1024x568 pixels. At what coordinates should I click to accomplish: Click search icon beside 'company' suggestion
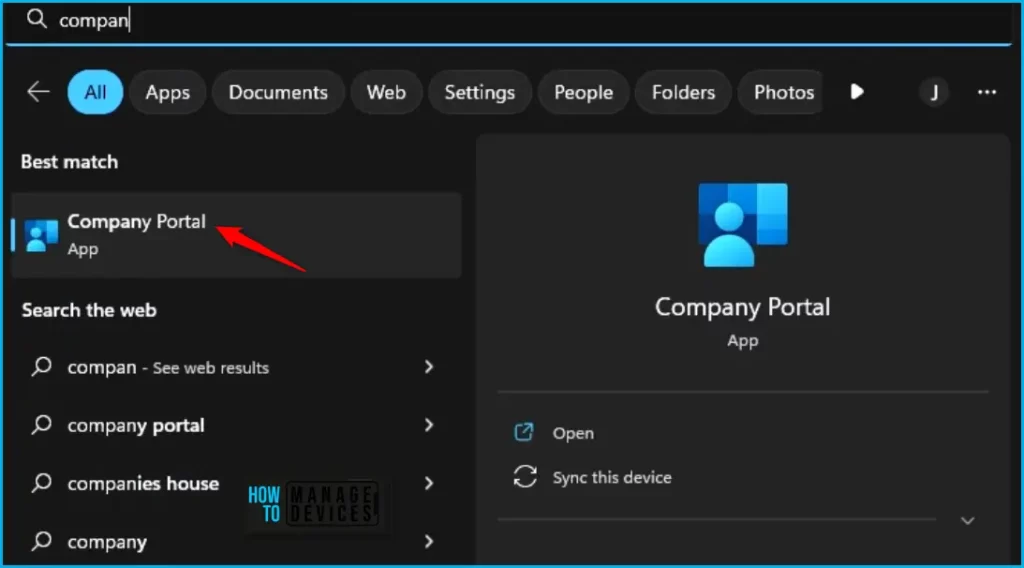pos(41,541)
